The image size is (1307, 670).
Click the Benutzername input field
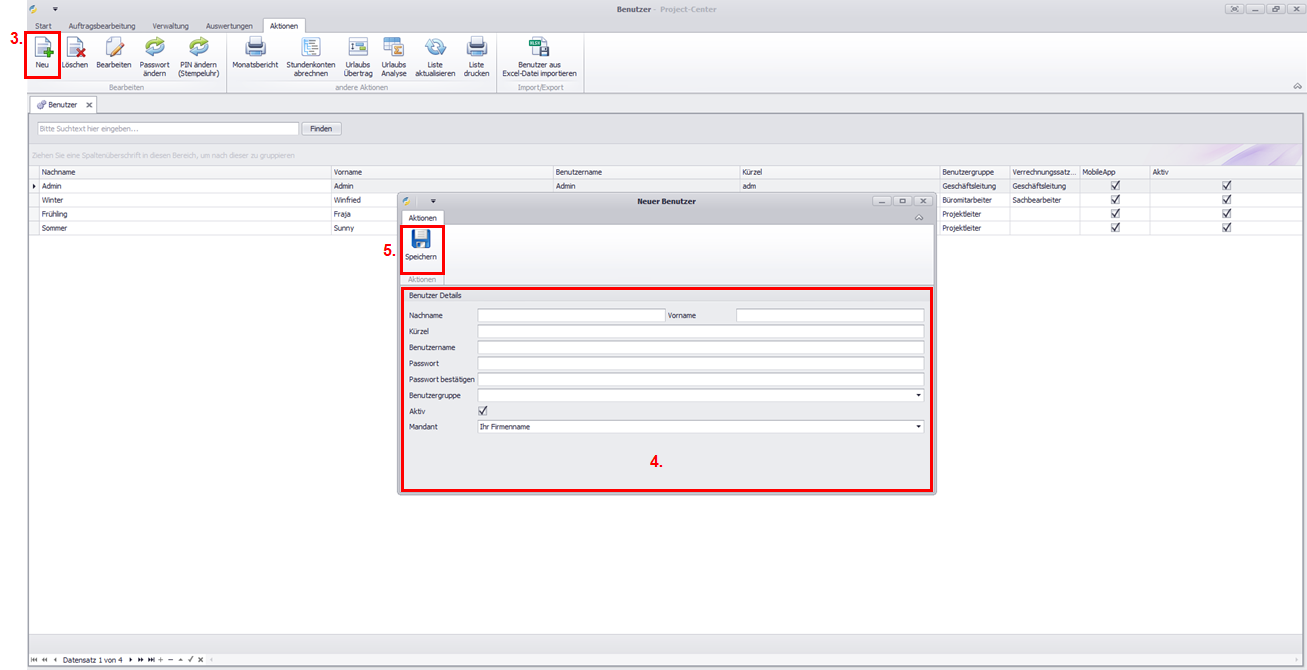point(700,348)
